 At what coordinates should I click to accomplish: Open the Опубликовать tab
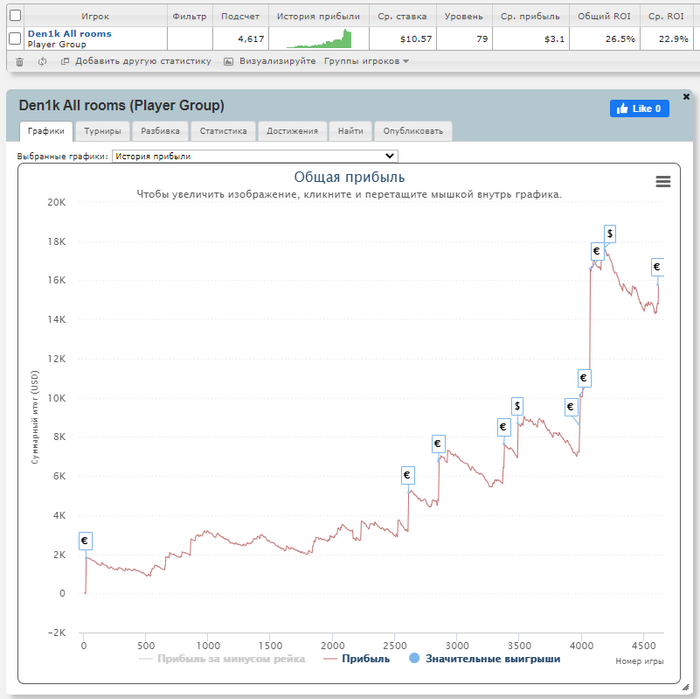(x=413, y=131)
